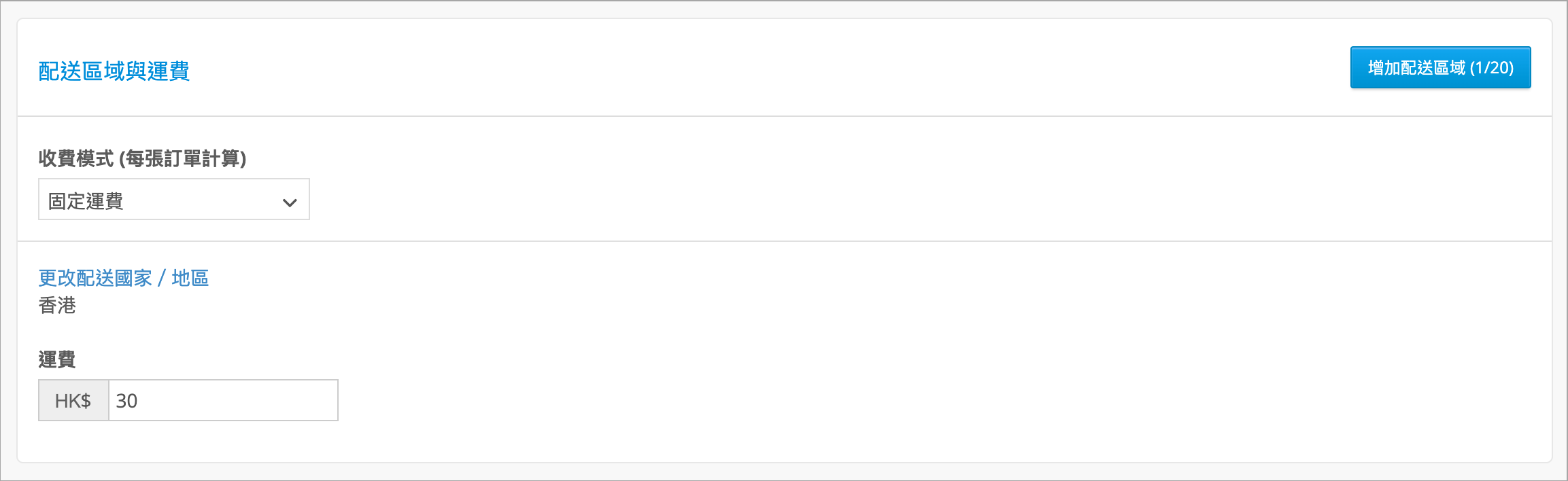Click the empty area right of the 30 value

[x=238, y=401]
